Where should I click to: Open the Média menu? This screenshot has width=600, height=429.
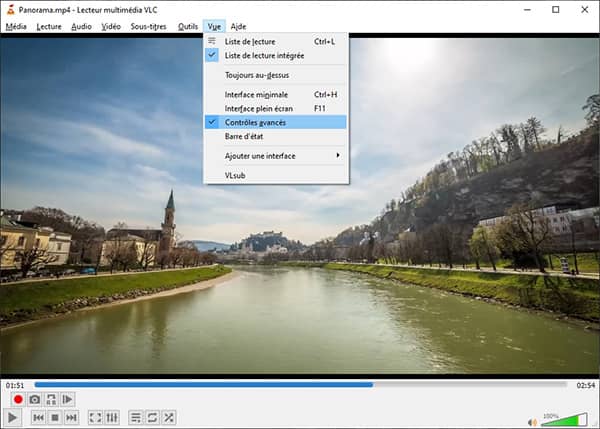click(x=16, y=26)
